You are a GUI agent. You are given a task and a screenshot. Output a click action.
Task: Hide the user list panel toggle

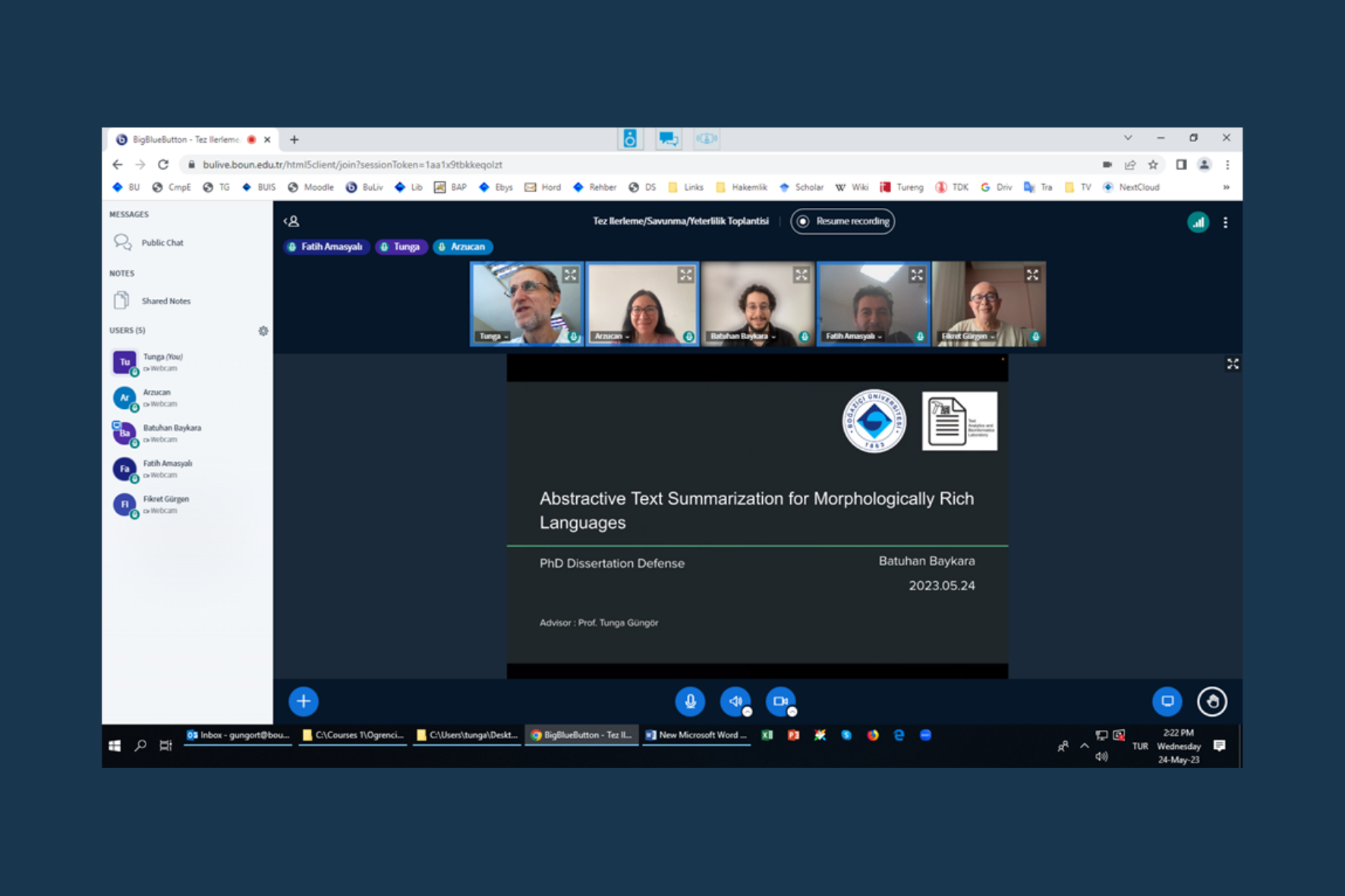[x=291, y=222]
